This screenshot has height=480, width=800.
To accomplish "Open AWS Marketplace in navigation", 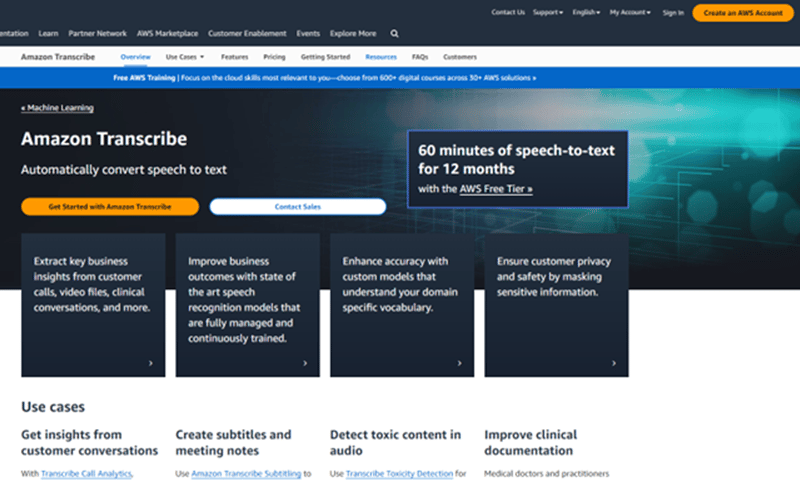I will pos(167,34).
